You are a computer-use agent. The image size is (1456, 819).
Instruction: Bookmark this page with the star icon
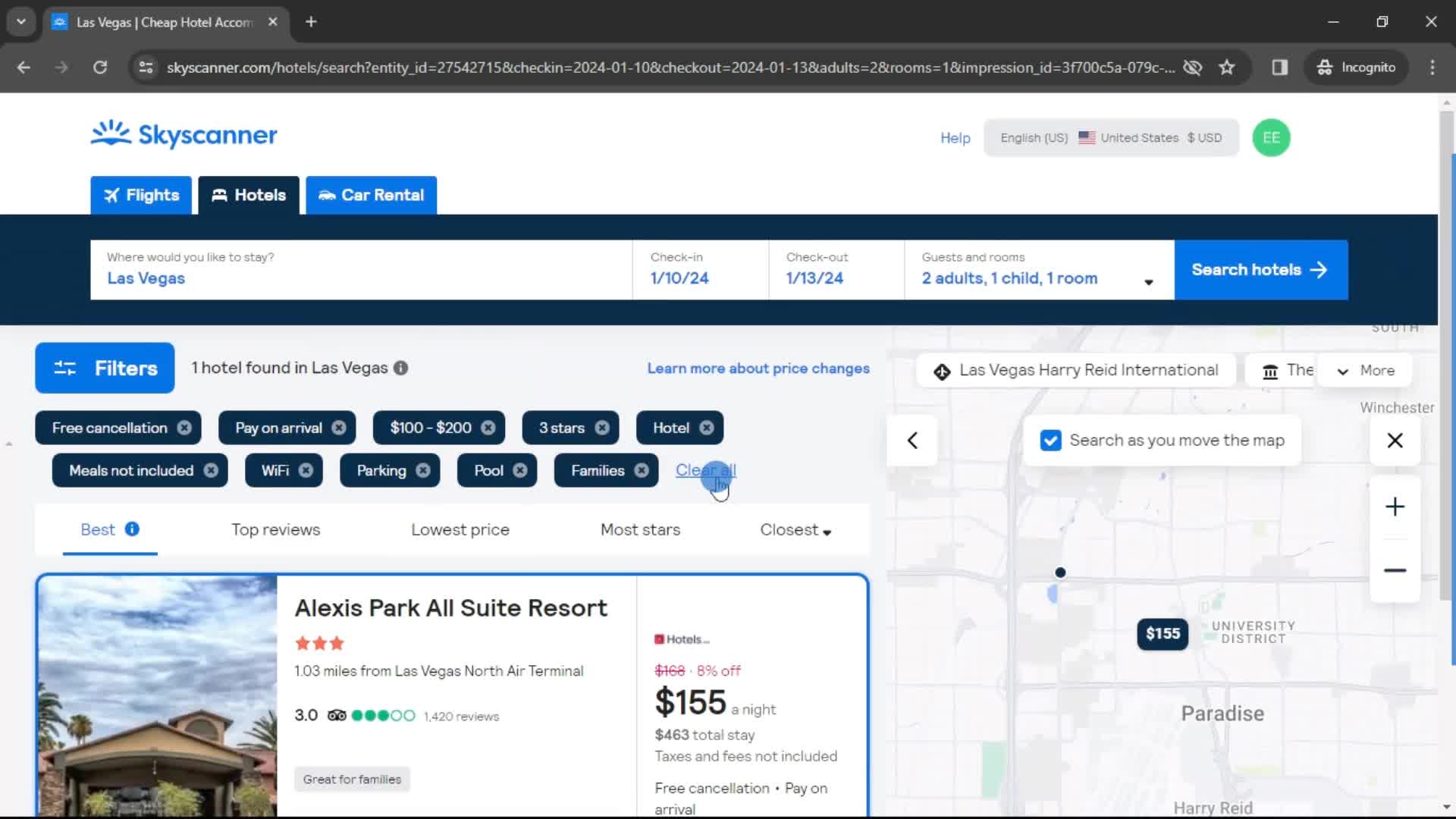click(x=1227, y=67)
